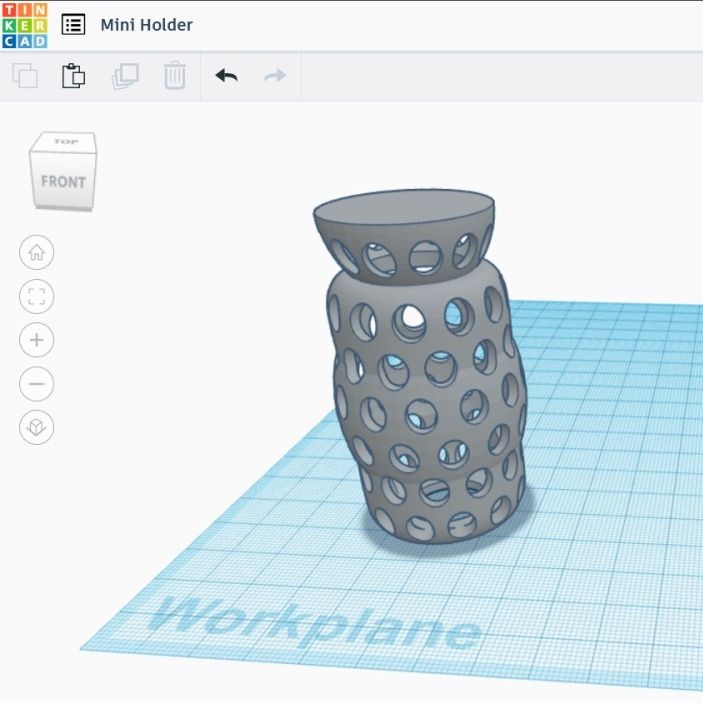The image size is (703, 703).
Task: Open the Tinkercad logo home link
Action: 25,26
